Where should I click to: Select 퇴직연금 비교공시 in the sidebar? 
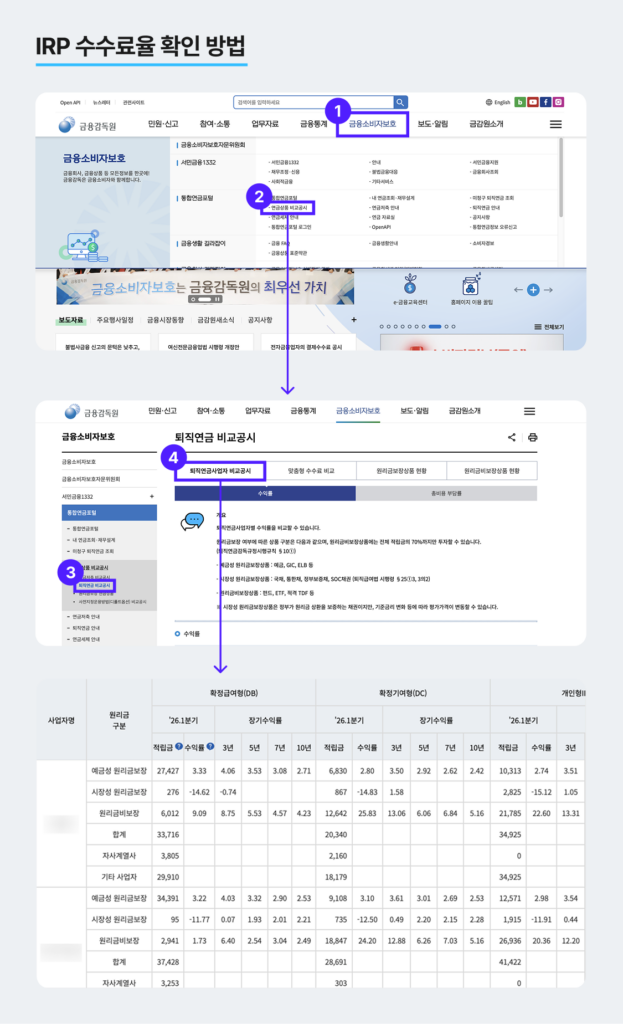pyautogui.click(x=95, y=586)
